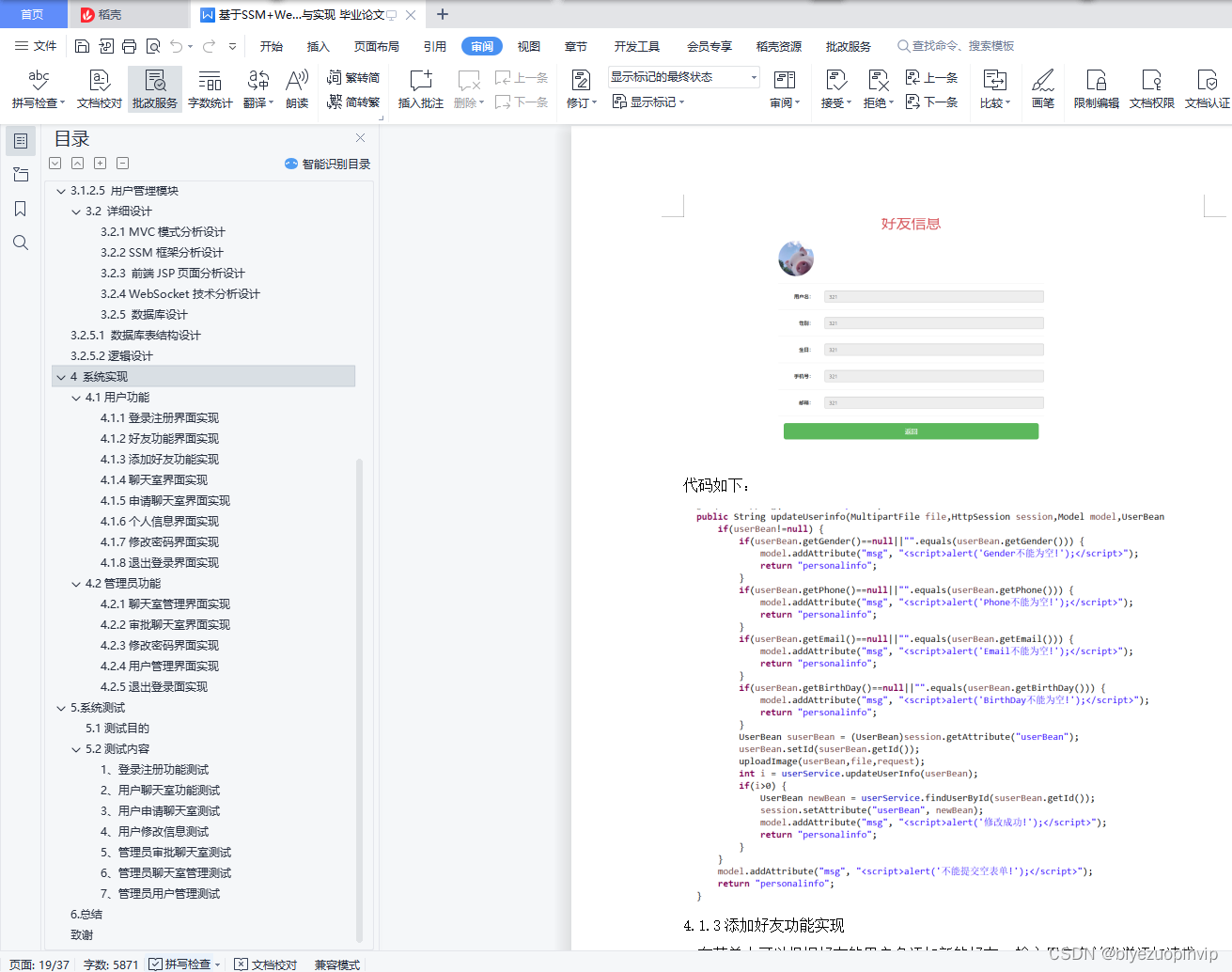
Task: Switch to the 引用 ribbon tab
Action: (x=435, y=46)
